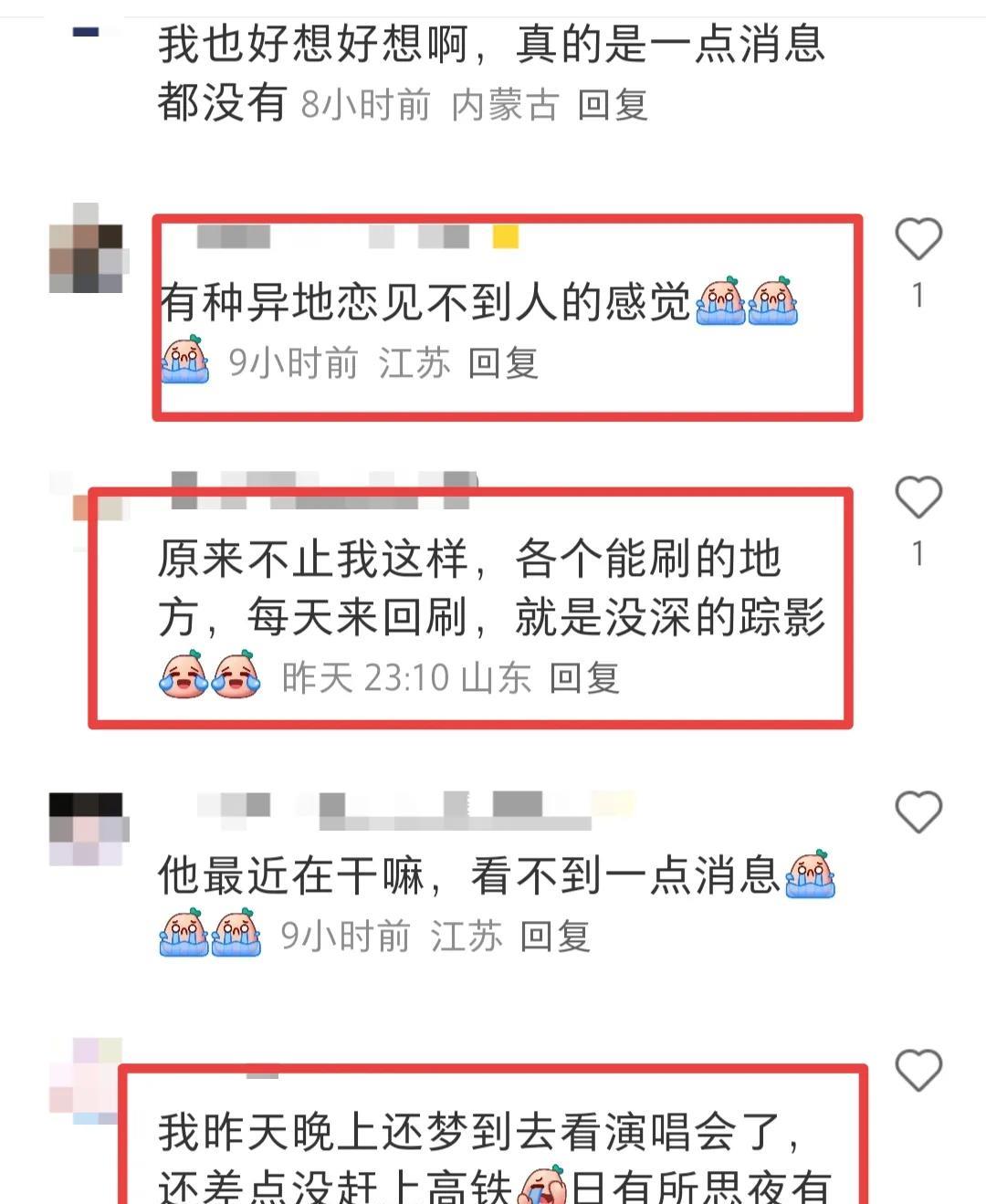986x1204 pixels.
Task: Reply to comment posted yesterday 23:10
Action: [x=584, y=678]
